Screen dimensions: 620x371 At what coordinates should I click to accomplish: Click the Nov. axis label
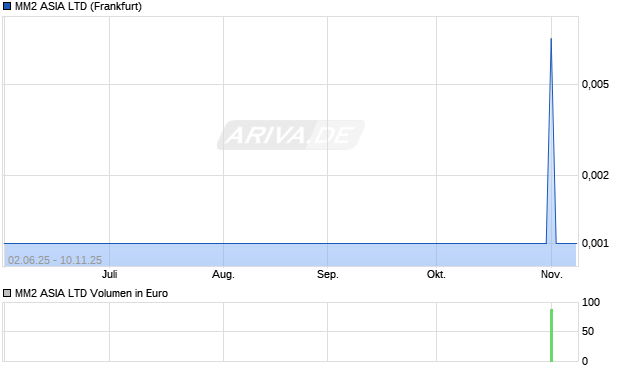[x=552, y=274]
